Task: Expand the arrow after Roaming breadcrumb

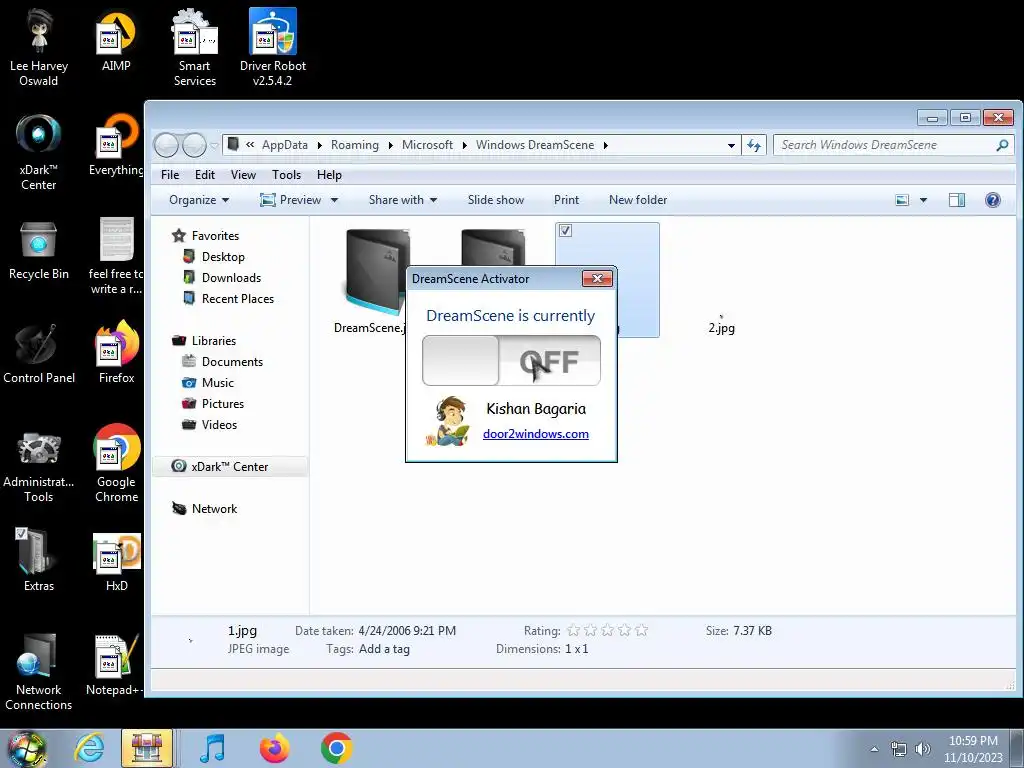Action: (391, 145)
